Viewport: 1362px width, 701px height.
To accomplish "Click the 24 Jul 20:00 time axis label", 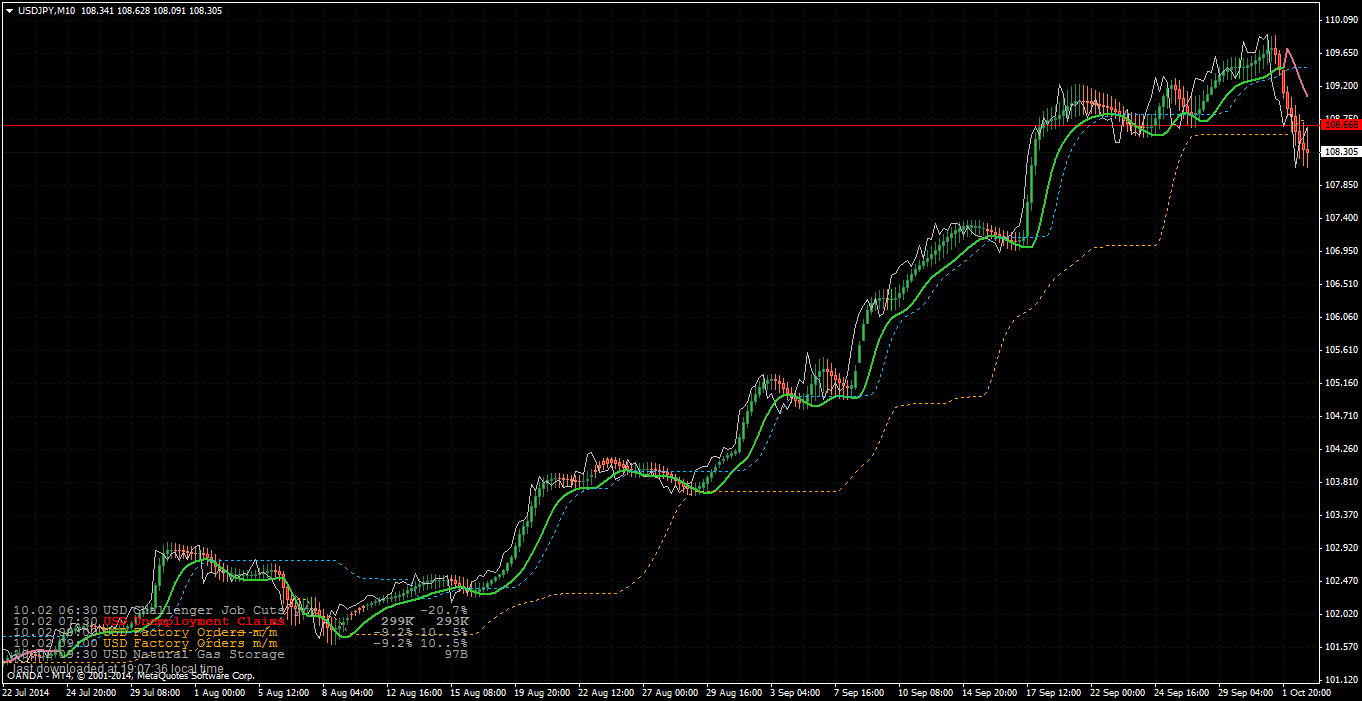I will 91,692.
